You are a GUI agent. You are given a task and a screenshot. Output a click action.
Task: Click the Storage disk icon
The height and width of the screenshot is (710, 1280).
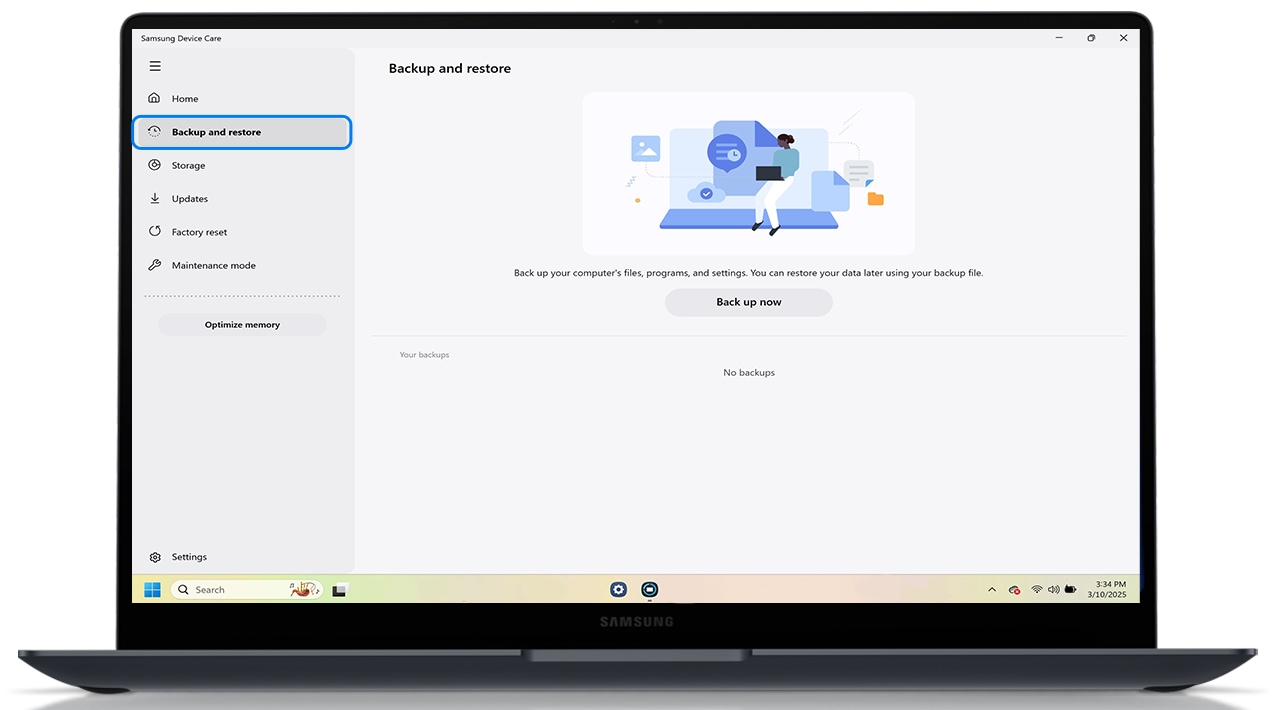point(154,165)
